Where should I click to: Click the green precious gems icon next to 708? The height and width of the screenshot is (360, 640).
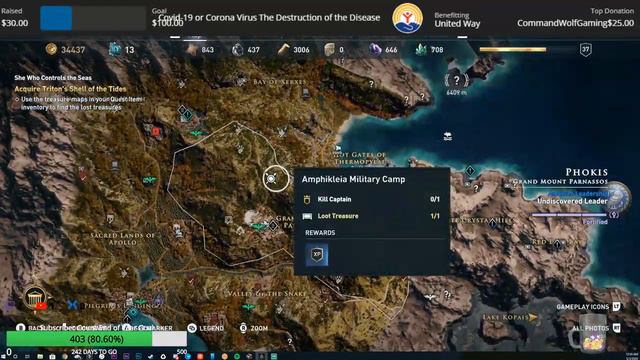coord(421,49)
